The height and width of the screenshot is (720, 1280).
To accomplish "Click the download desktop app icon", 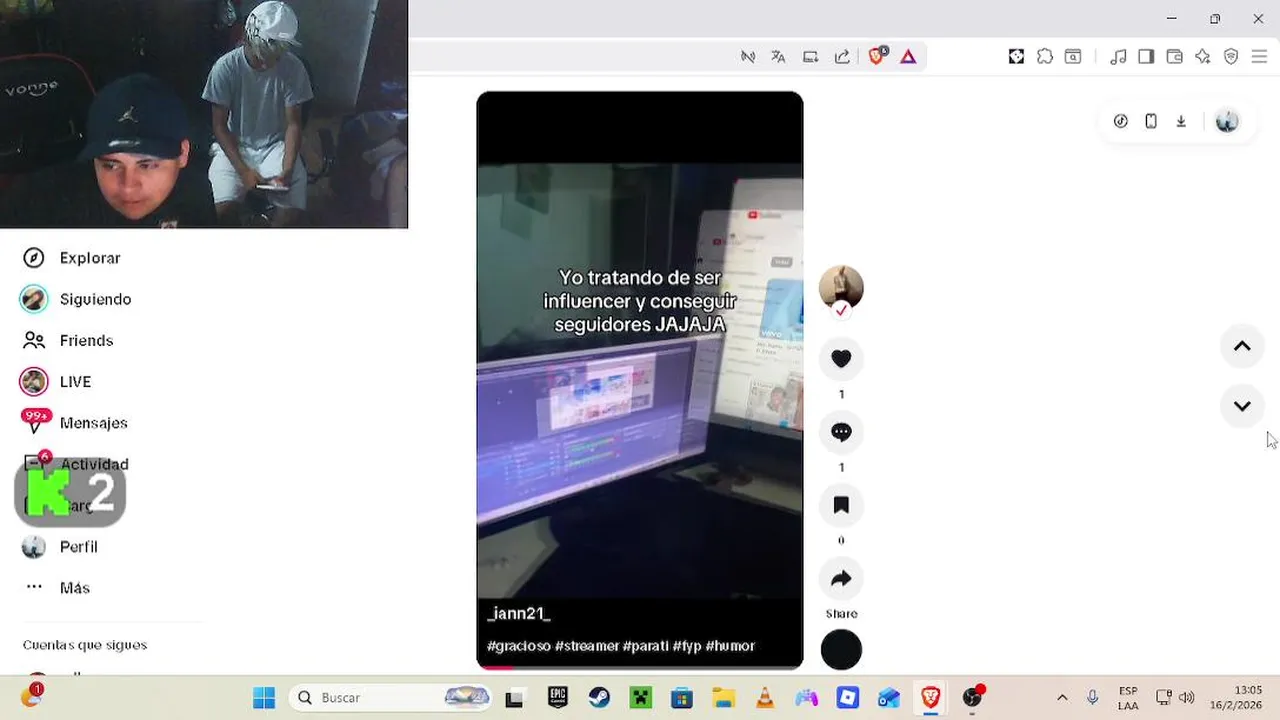I will click(1181, 121).
